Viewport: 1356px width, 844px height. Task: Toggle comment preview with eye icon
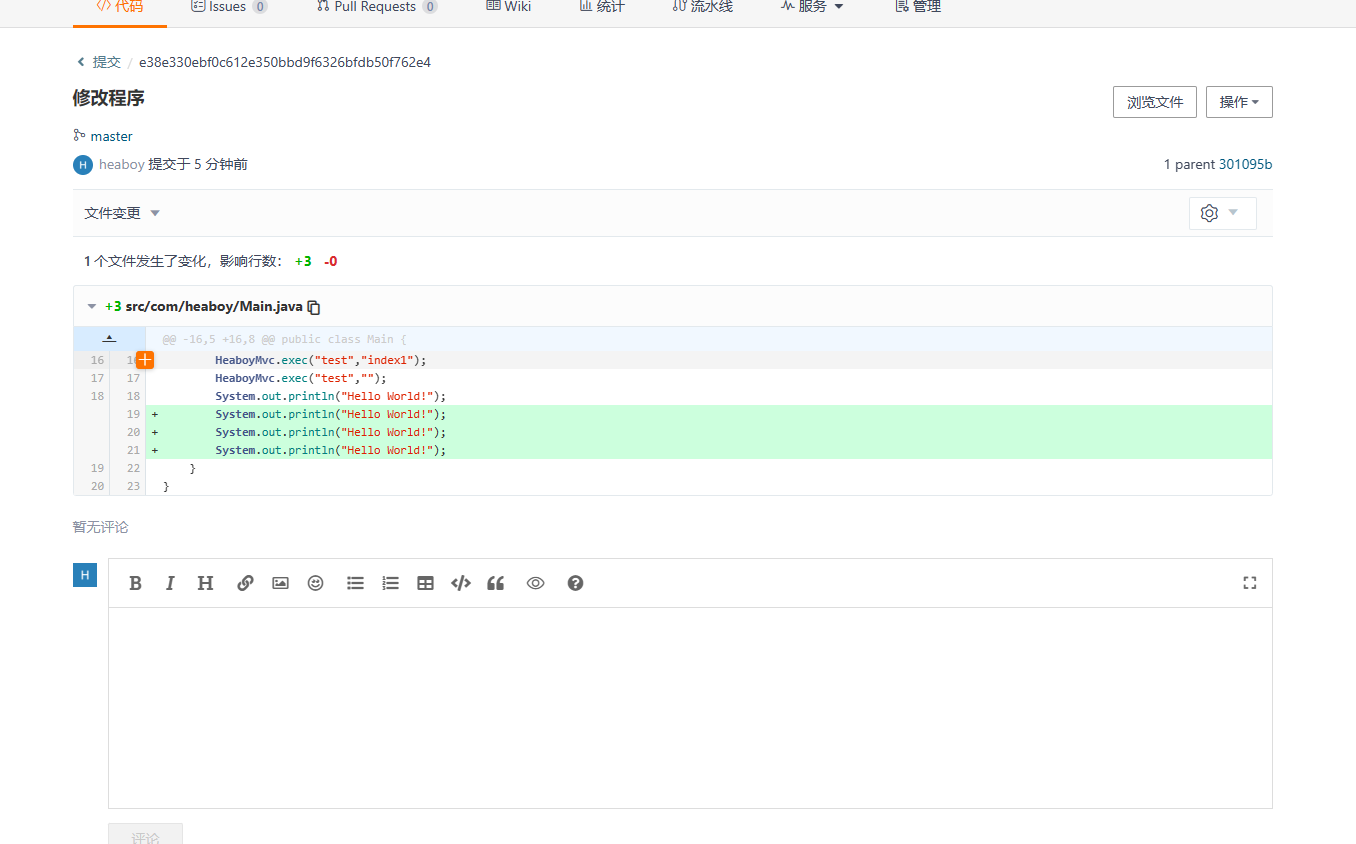click(535, 583)
